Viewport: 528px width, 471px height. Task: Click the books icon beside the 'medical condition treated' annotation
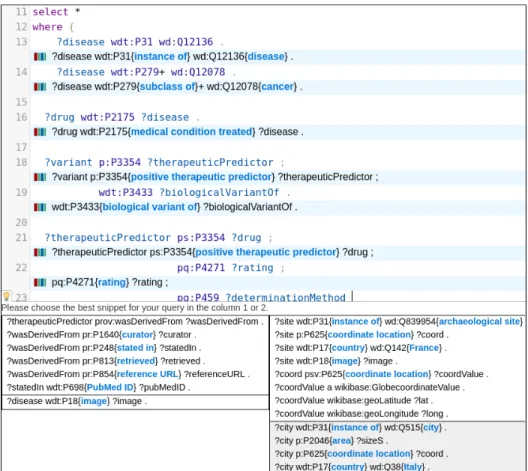click(x=40, y=132)
